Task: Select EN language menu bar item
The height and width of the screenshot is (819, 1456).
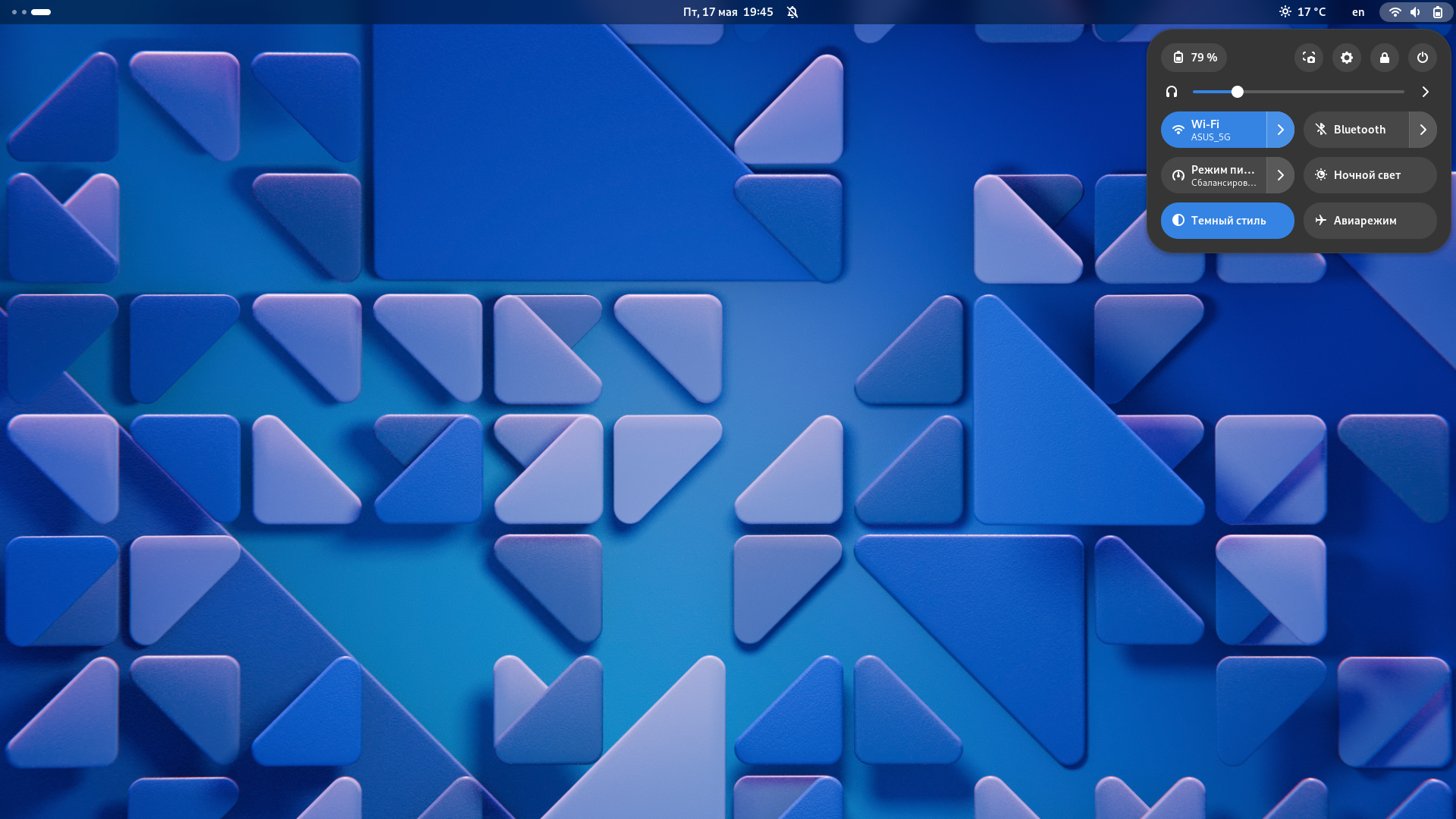Action: pyautogui.click(x=1357, y=11)
